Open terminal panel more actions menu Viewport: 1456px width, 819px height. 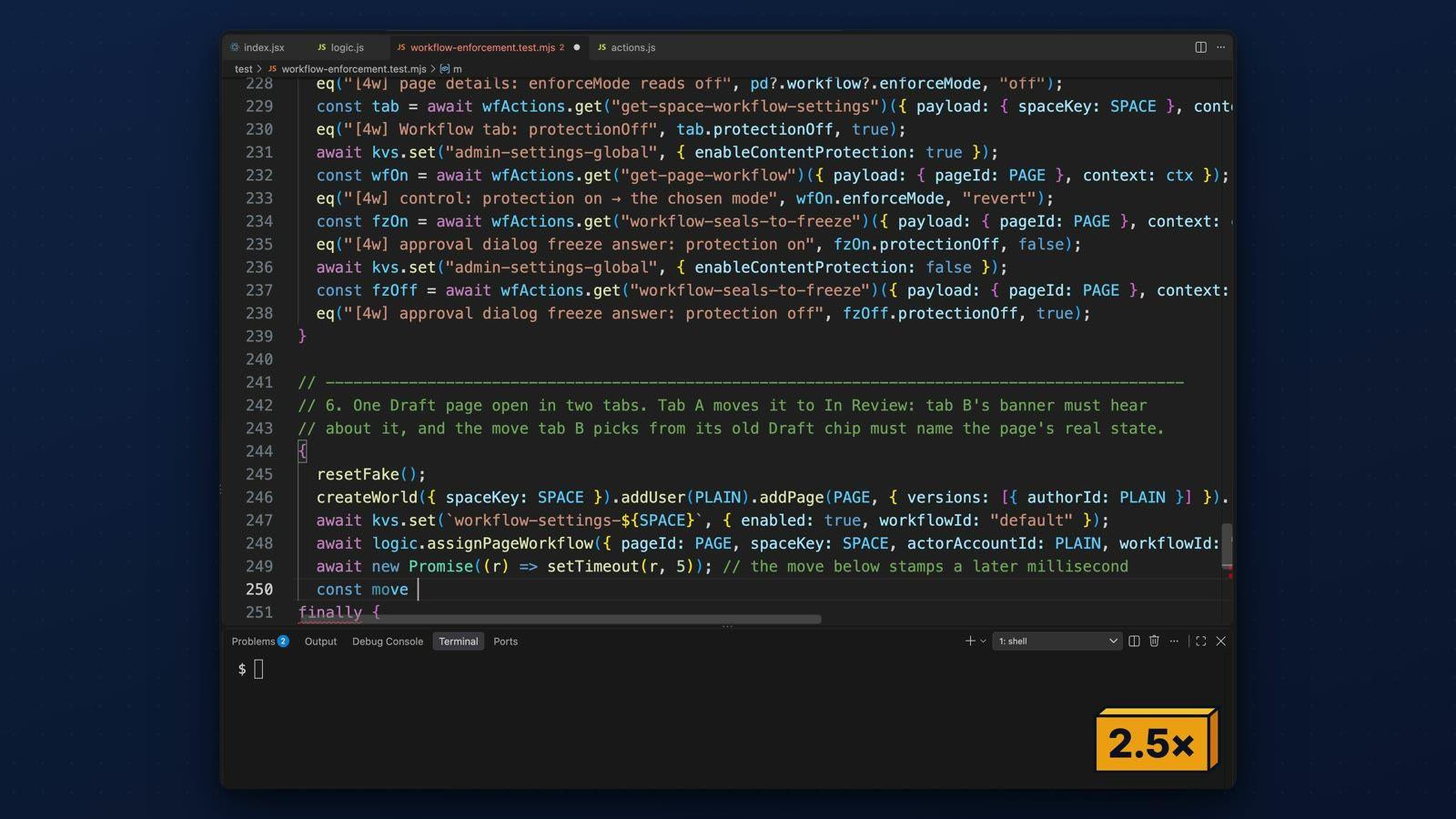[1174, 642]
